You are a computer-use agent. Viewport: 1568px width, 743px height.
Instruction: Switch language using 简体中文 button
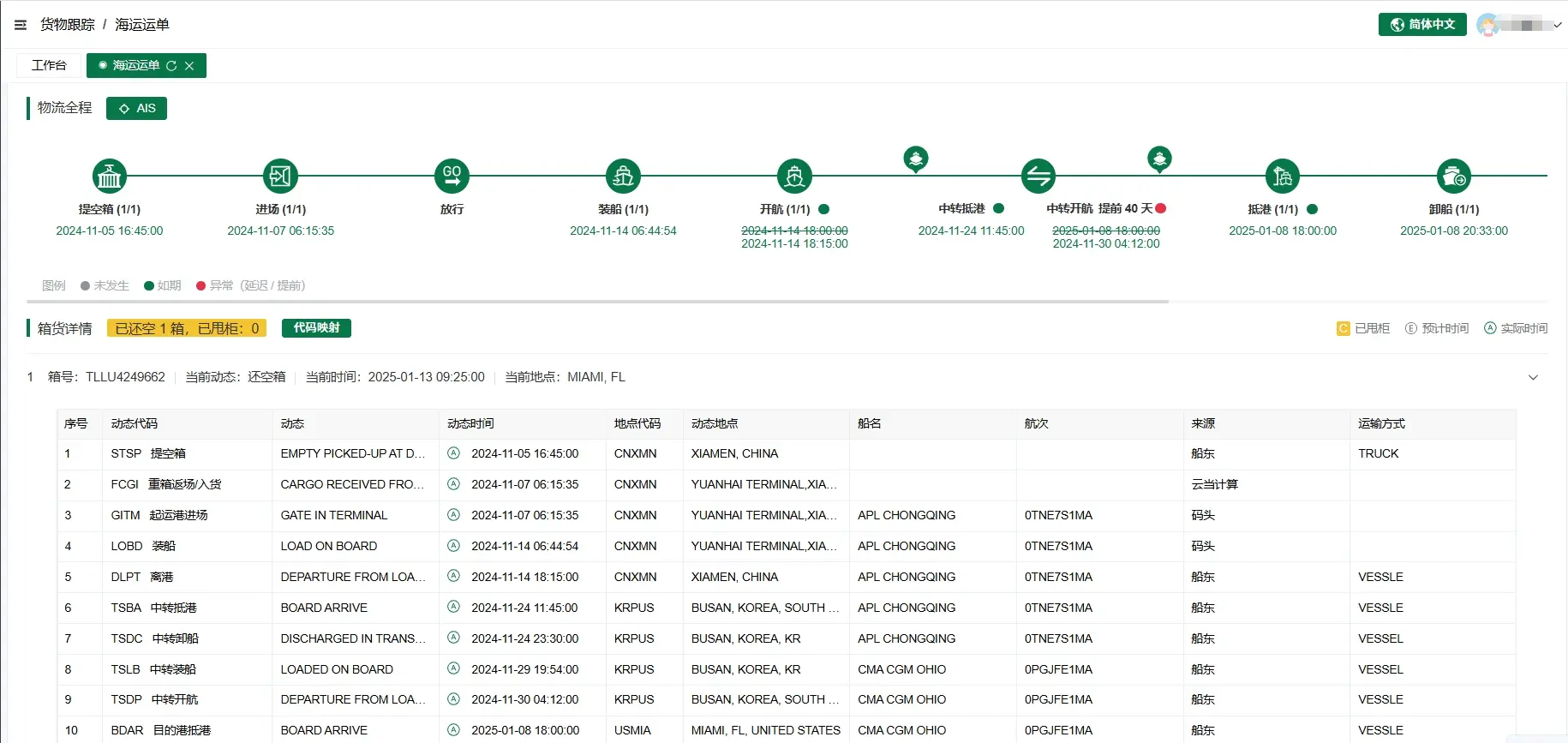pyautogui.click(x=1422, y=24)
